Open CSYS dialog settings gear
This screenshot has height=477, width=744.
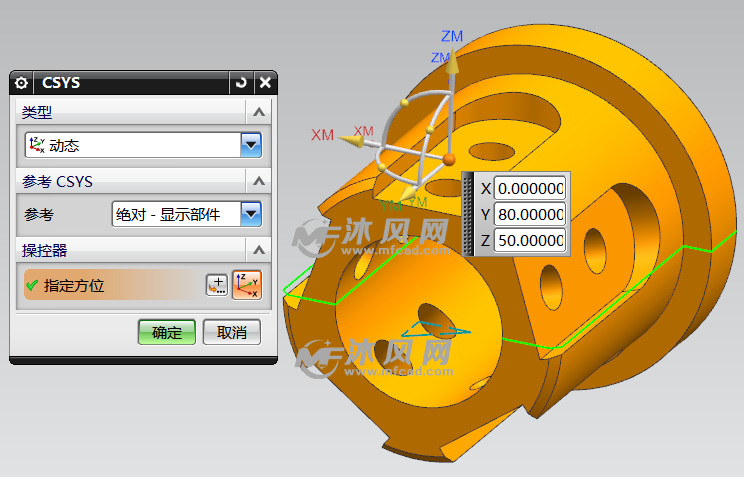tap(21, 83)
